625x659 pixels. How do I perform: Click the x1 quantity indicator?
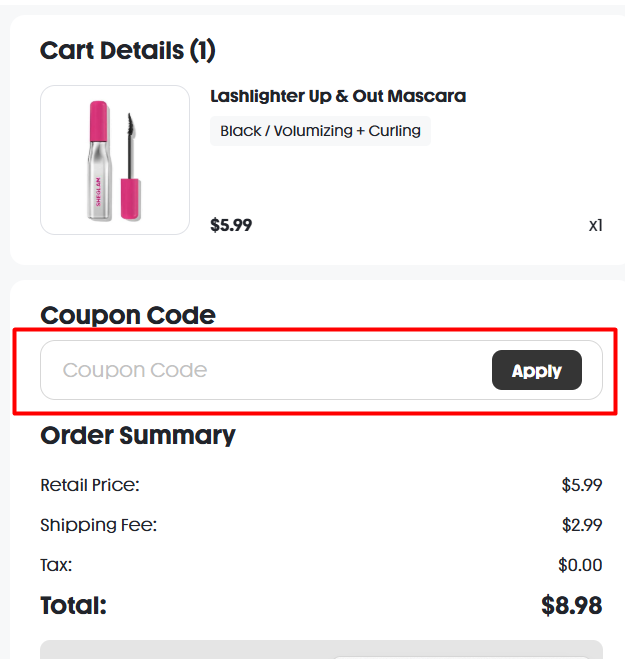pos(595,225)
